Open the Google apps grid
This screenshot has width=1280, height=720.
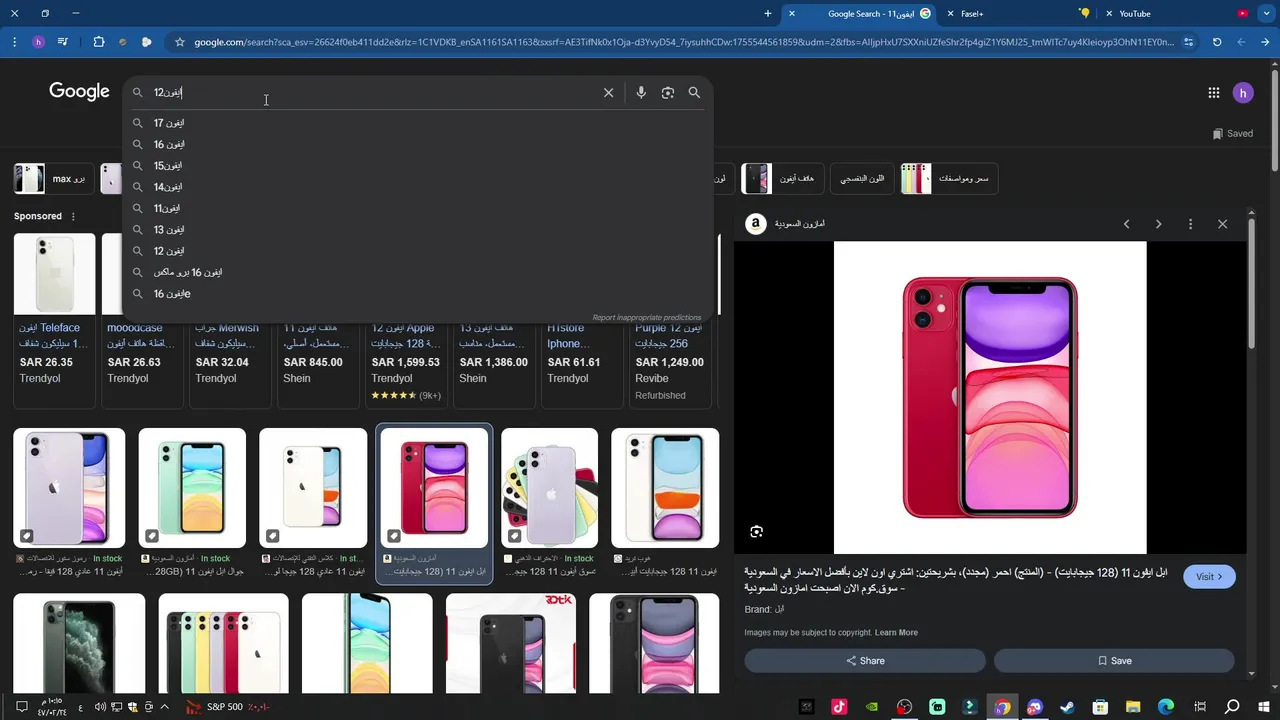pyautogui.click(x=1213, y=93)
